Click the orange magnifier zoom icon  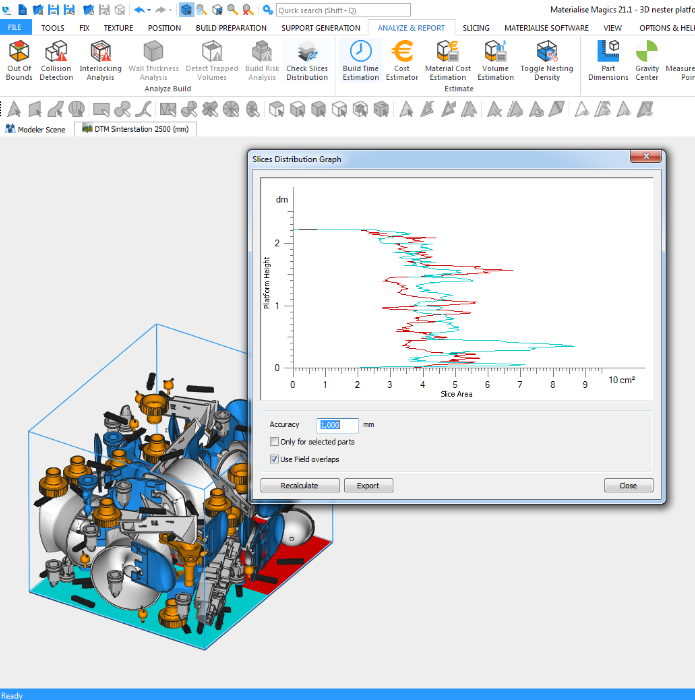pos(233,9)
